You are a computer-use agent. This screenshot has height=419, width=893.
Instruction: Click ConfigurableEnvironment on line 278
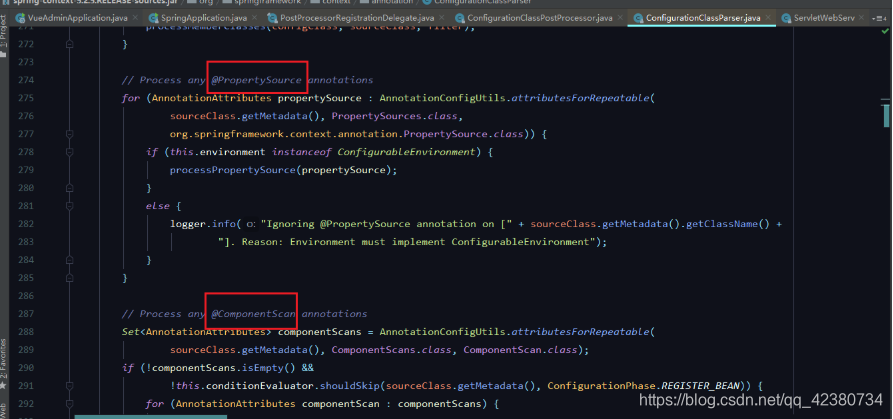406,152
